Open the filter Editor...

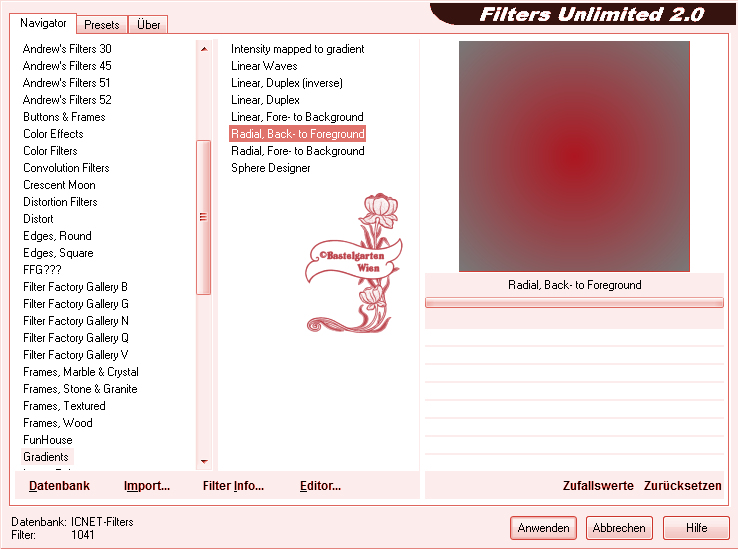click(321, 486)
